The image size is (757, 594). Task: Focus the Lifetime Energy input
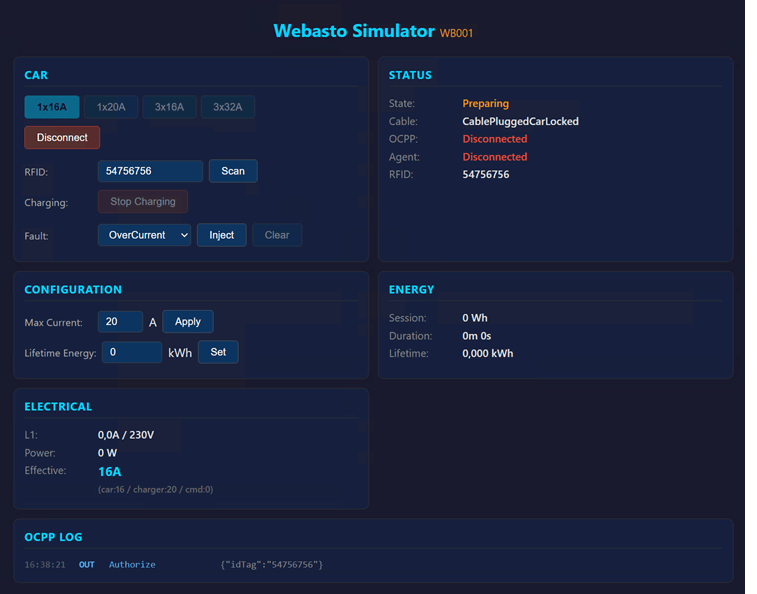click(x=132, y=352)
